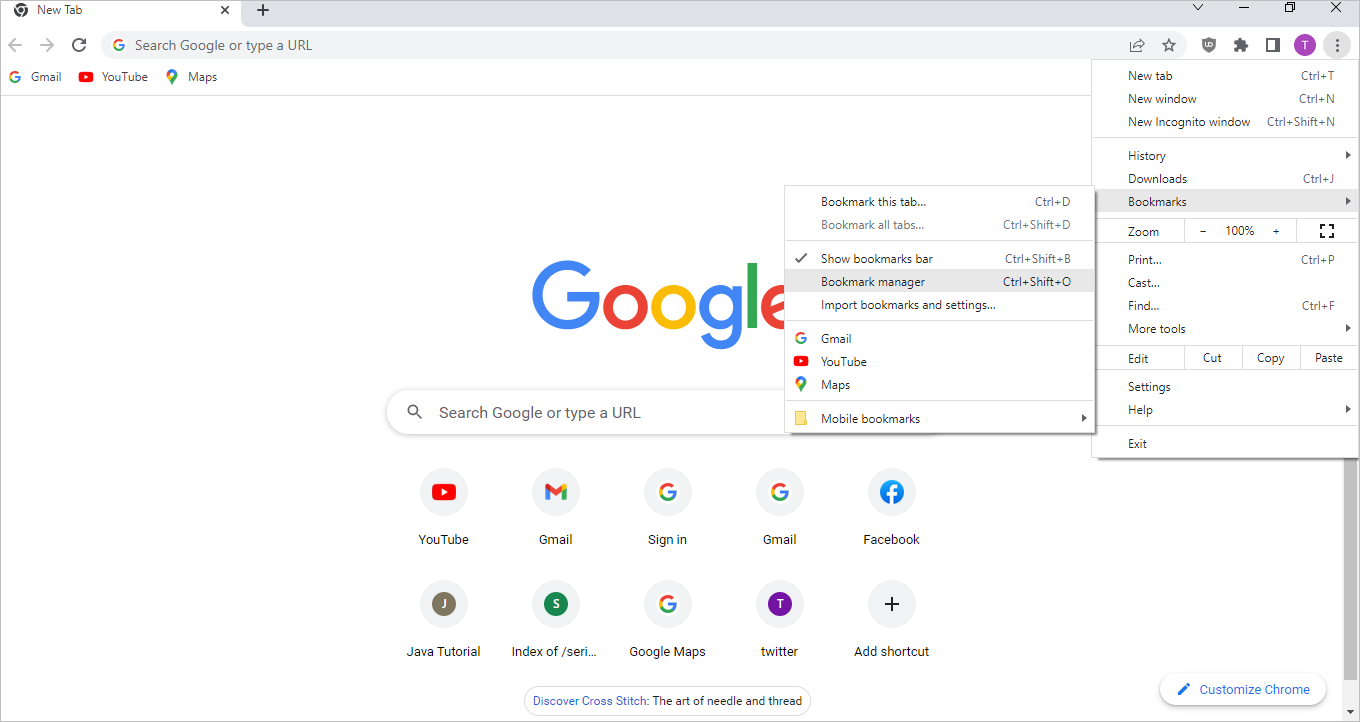The image size is (1360, 722).
Task: Click the reload page icon
Action: [x=79, y=45]
